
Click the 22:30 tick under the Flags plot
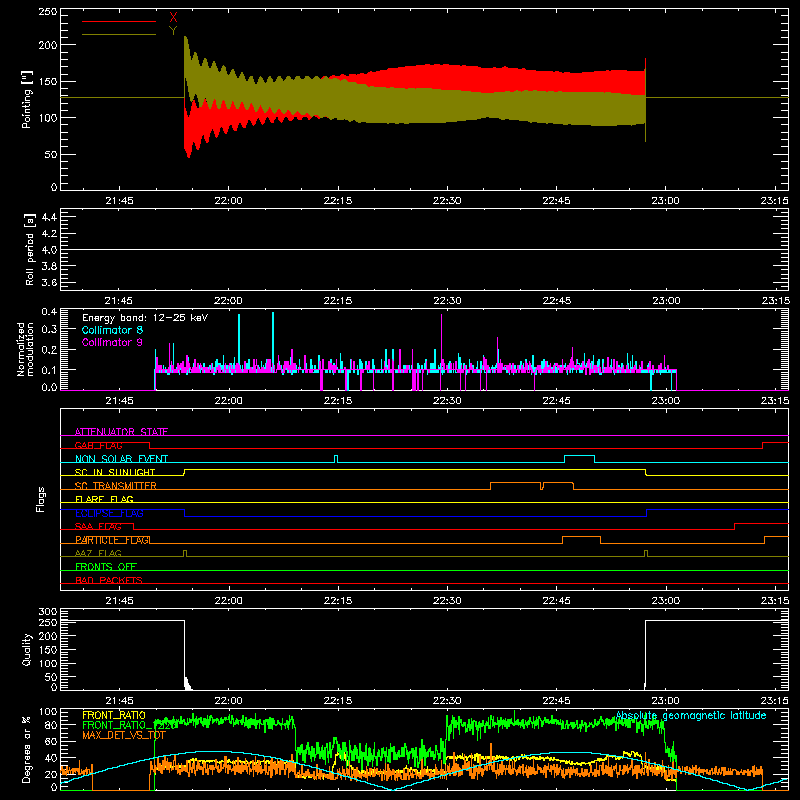447,600
